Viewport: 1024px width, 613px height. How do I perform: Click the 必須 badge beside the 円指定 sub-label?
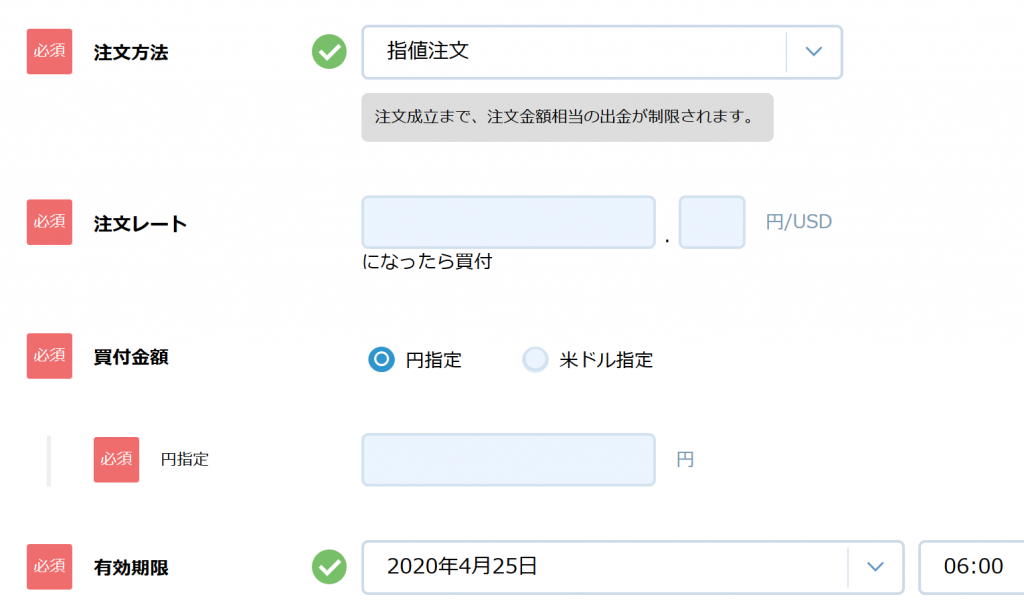coord(116,459)
